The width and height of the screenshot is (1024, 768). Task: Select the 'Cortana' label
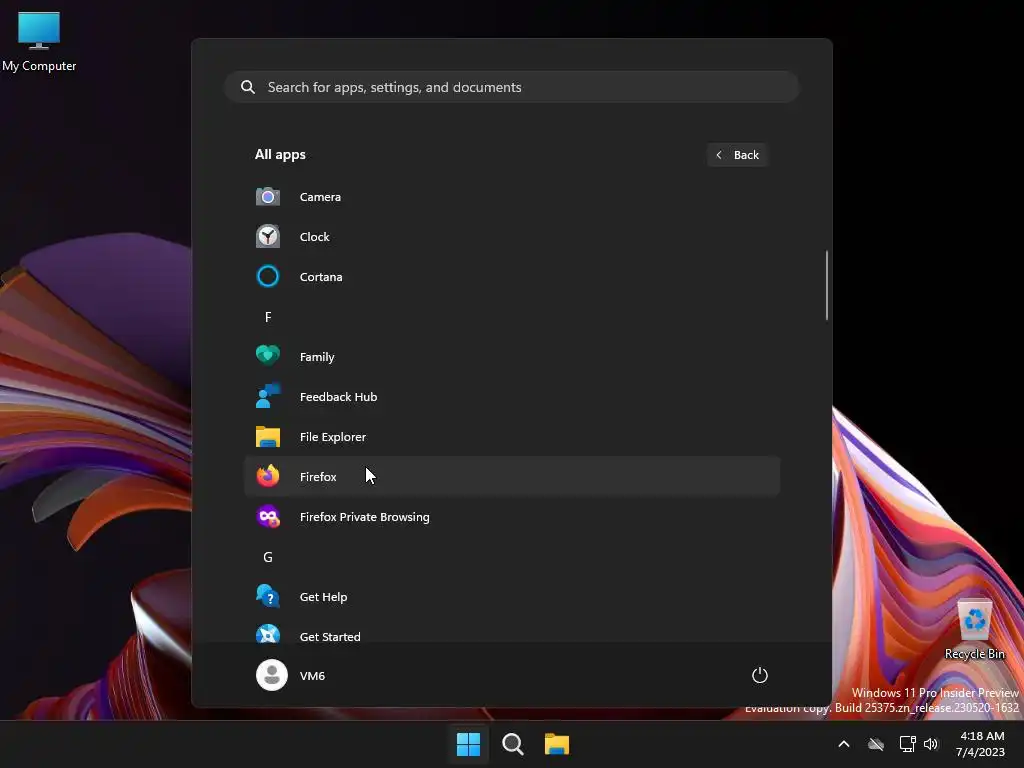[x=321, y=277]
